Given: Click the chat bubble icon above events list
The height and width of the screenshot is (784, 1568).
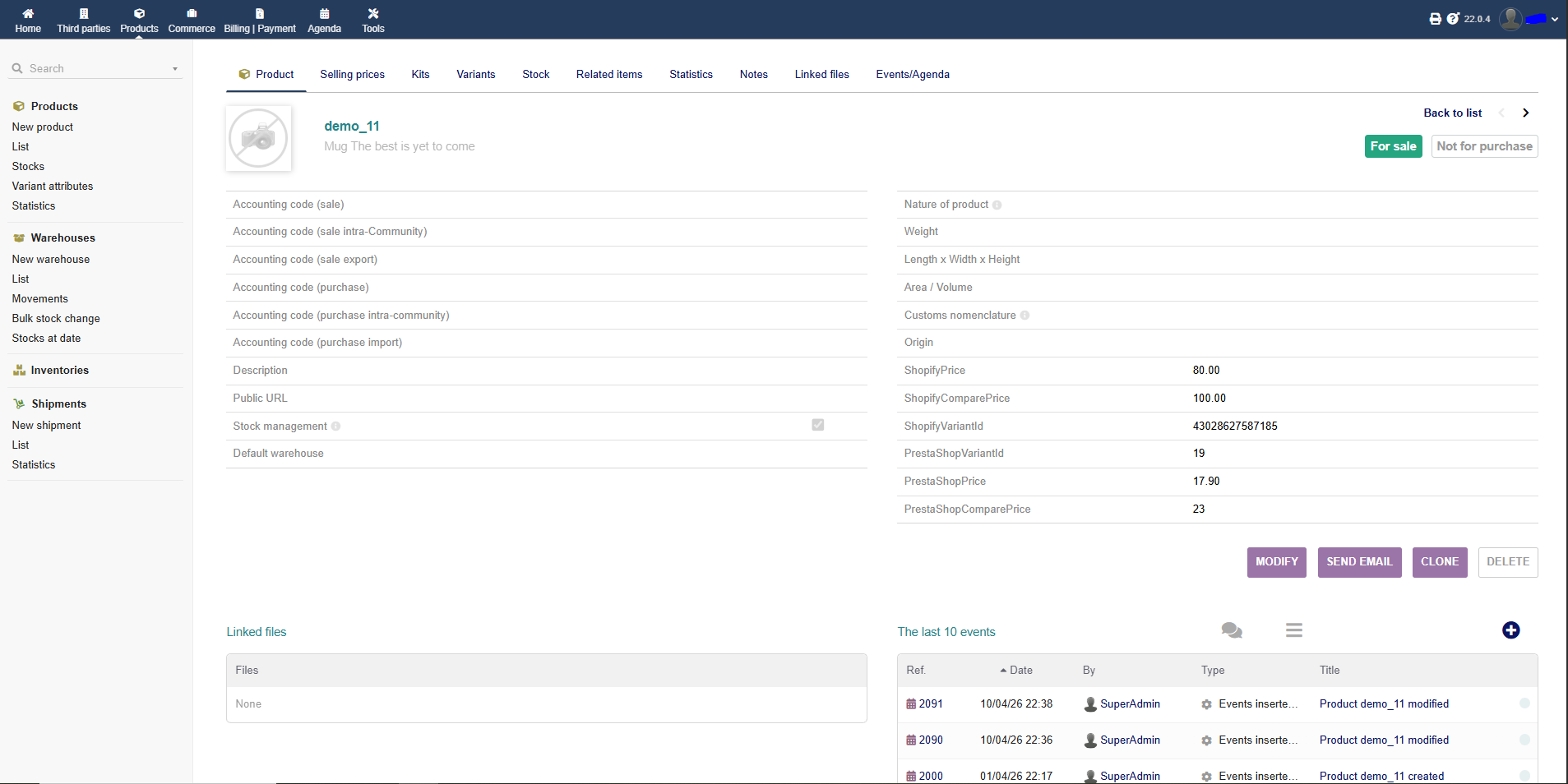Looking at the screenshot, I should (1230, 630).
